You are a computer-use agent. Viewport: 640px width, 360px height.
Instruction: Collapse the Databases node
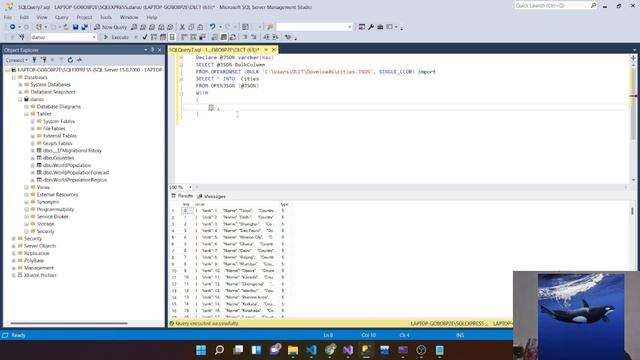[x=14, y=77]
